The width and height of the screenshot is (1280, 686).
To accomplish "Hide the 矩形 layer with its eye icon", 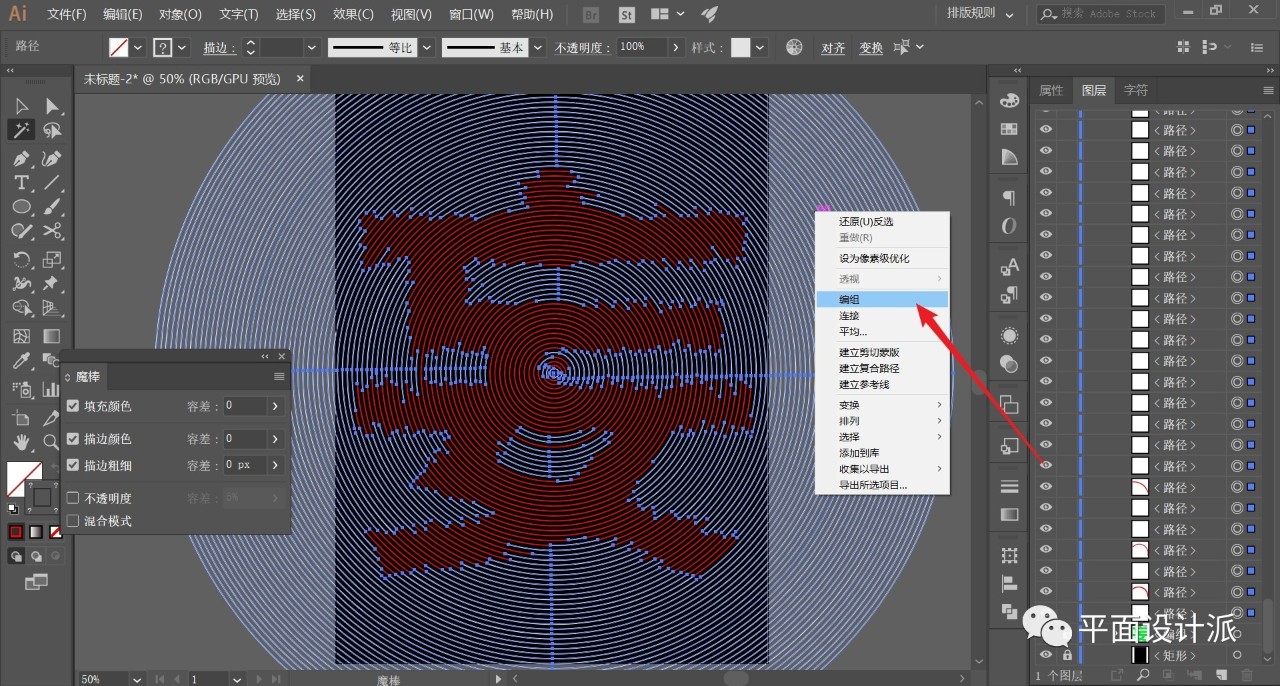I will point(1046,655).
